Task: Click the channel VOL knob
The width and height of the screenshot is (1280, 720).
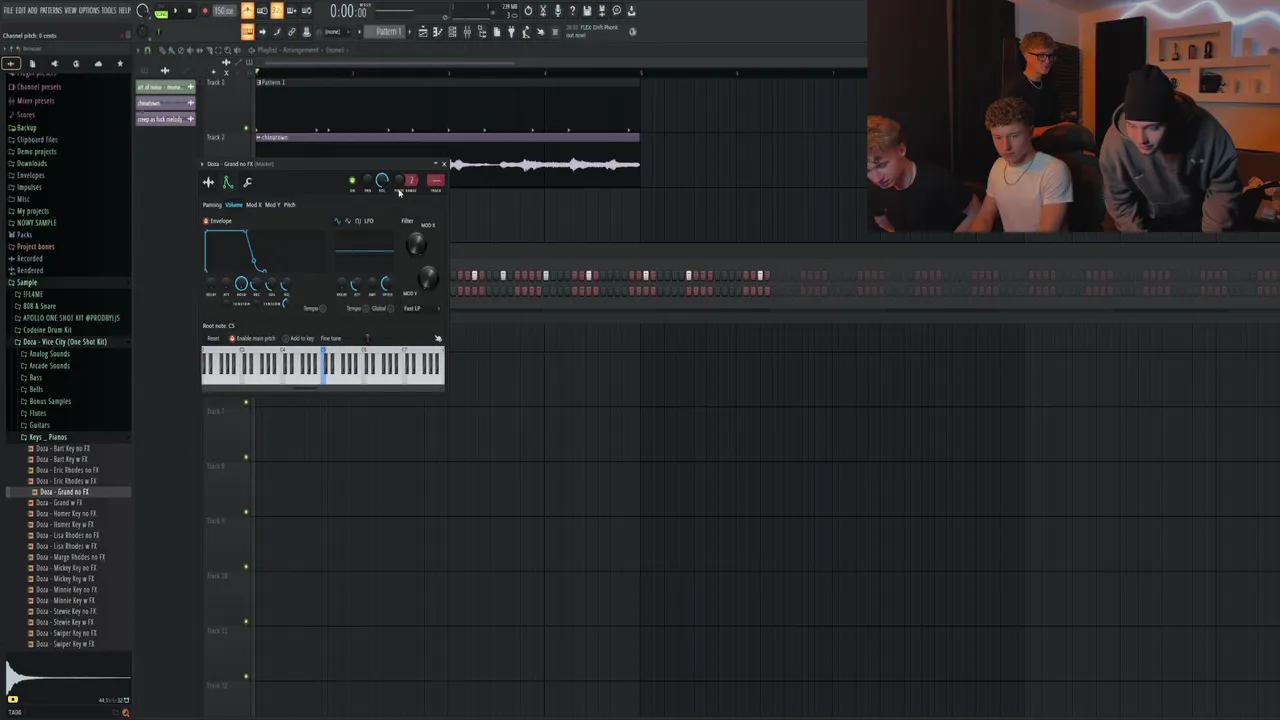Action: 382,180
